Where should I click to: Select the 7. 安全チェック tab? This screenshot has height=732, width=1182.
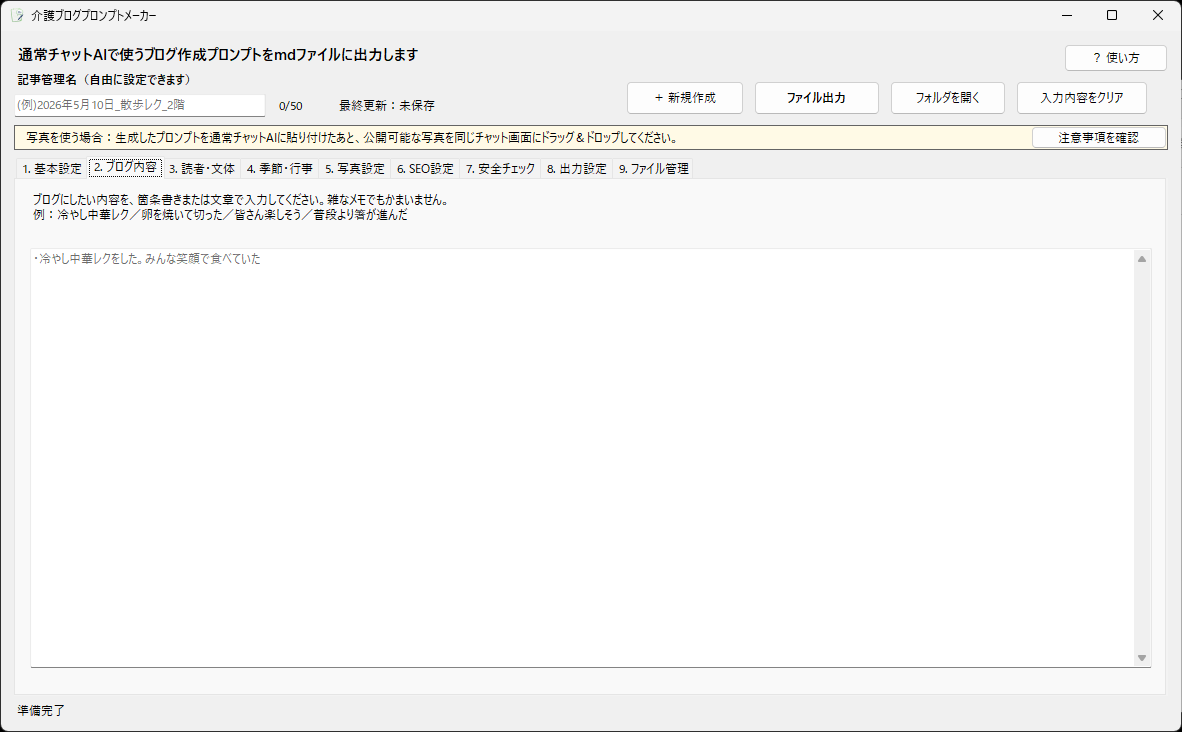pyautogui.click(x=501, y=168)
